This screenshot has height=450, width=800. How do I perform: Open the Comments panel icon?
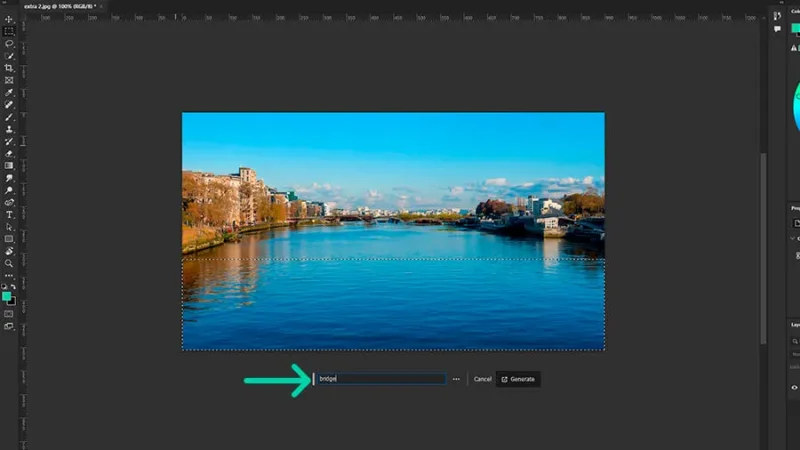pyautogui.click(x=777, y=29)
